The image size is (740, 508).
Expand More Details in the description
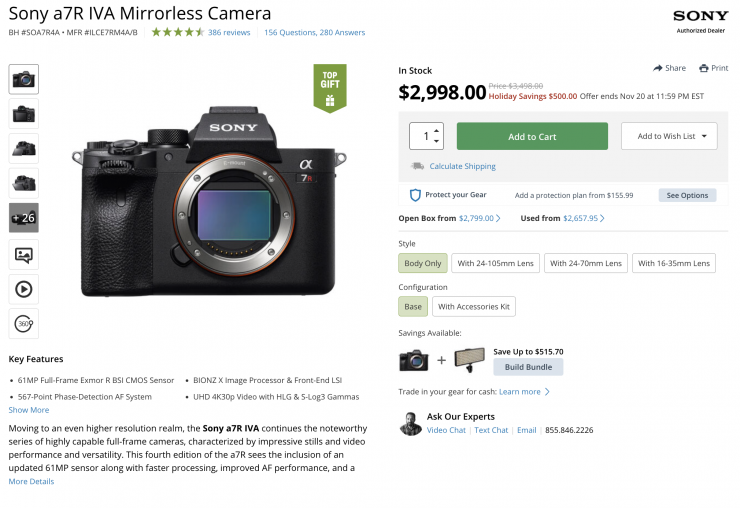(x=32, y=481)
